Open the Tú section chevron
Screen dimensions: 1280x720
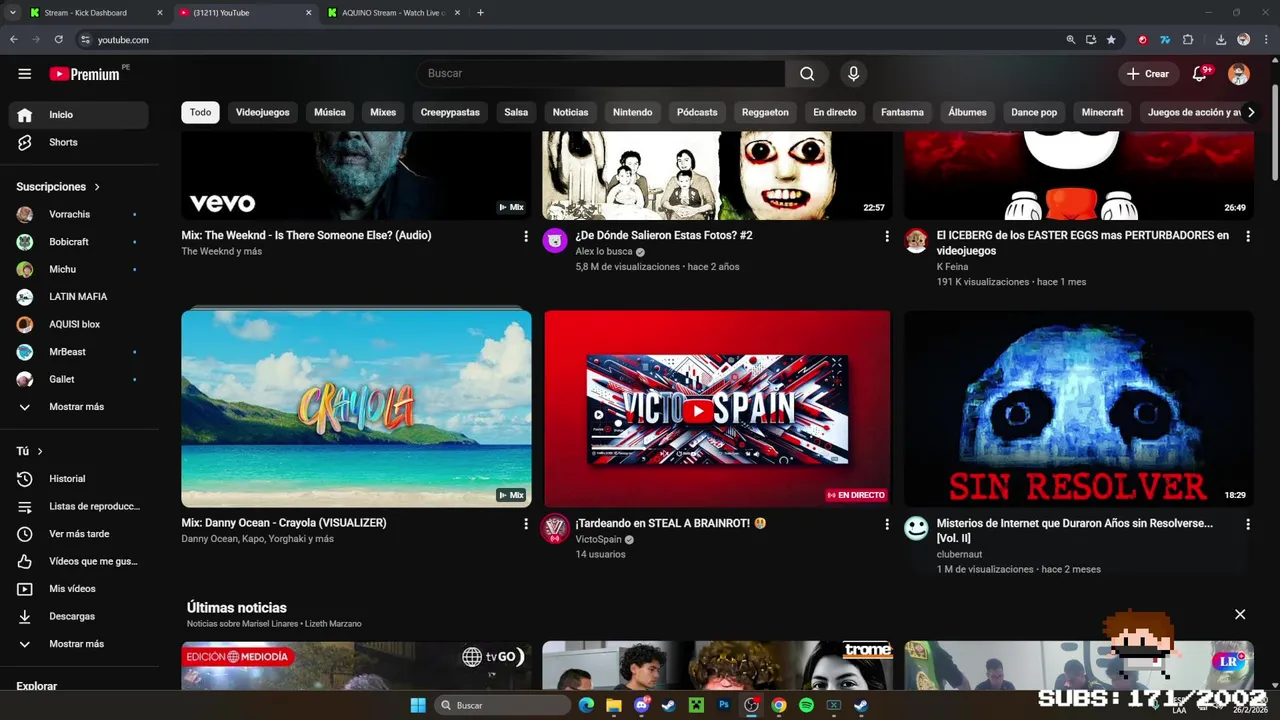coord(40,452)
